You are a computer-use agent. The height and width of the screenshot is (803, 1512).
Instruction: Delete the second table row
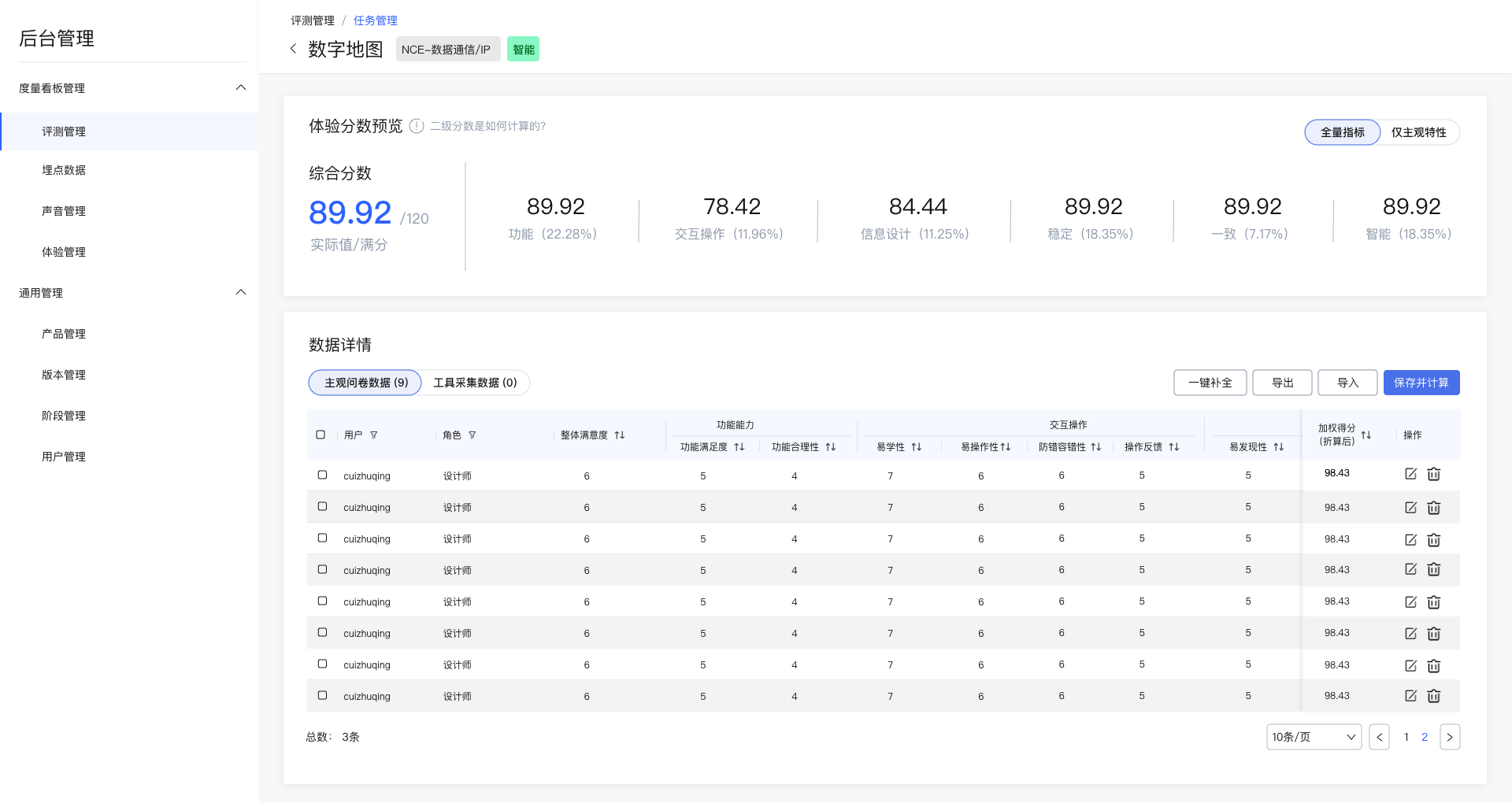[x=1434, y=507]
